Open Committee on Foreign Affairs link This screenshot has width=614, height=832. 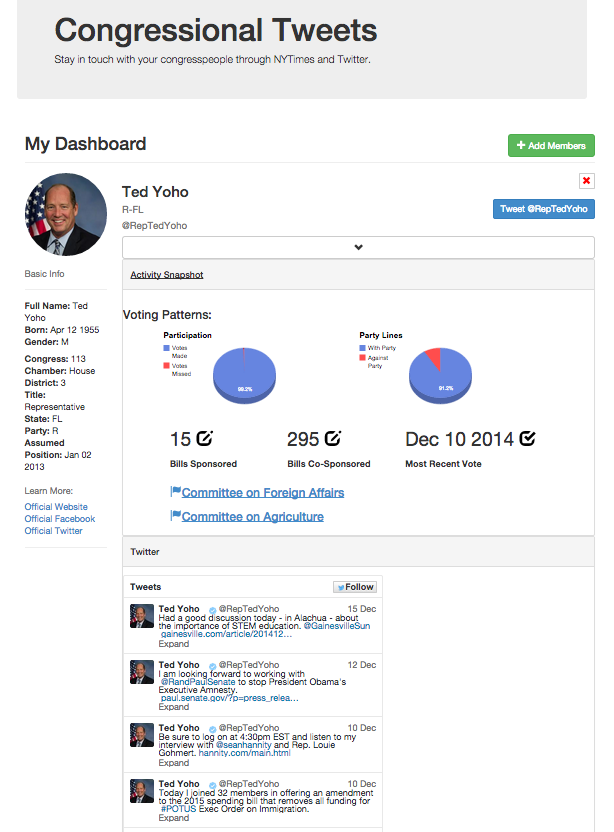click(x=263, y=492)
